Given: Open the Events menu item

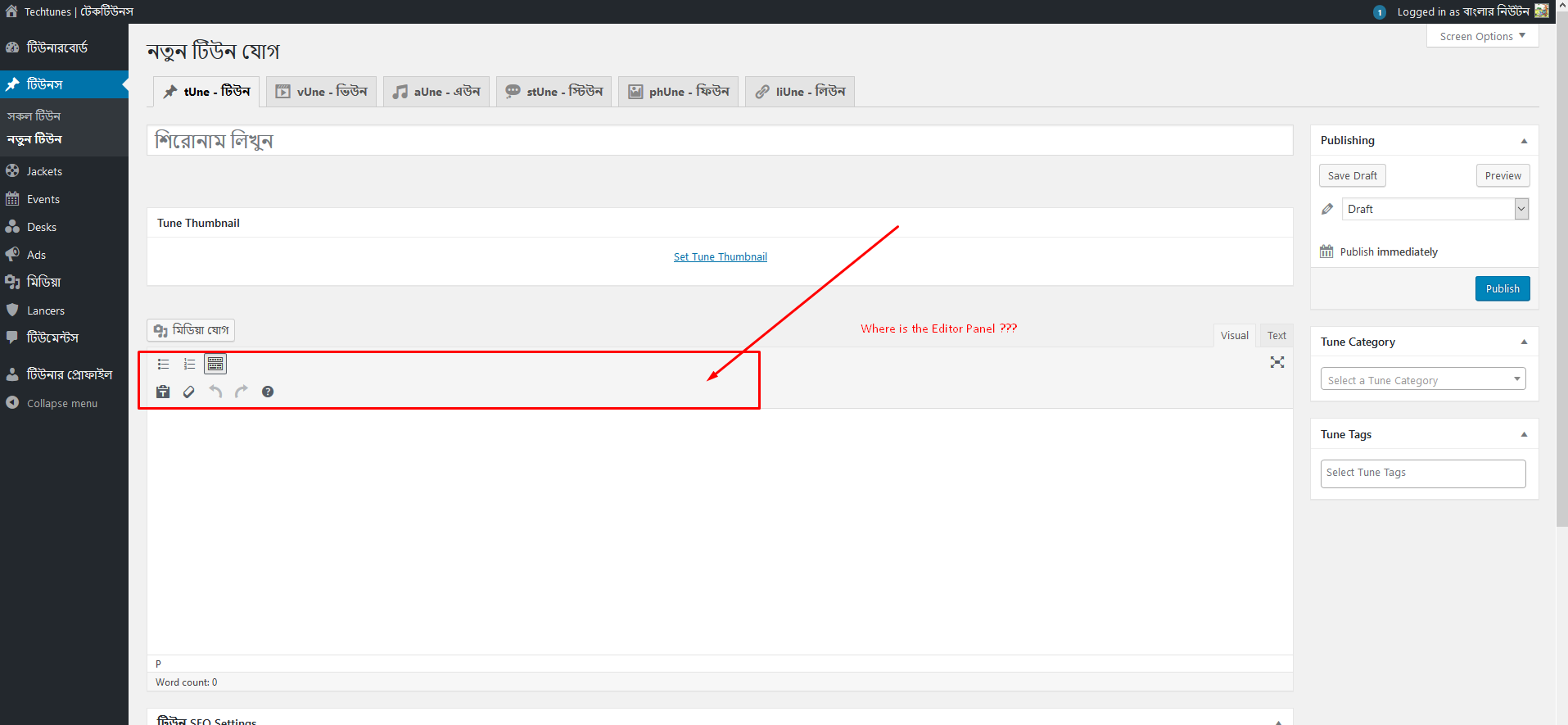Looking at the screenshot, I should [x=64, y=199].
